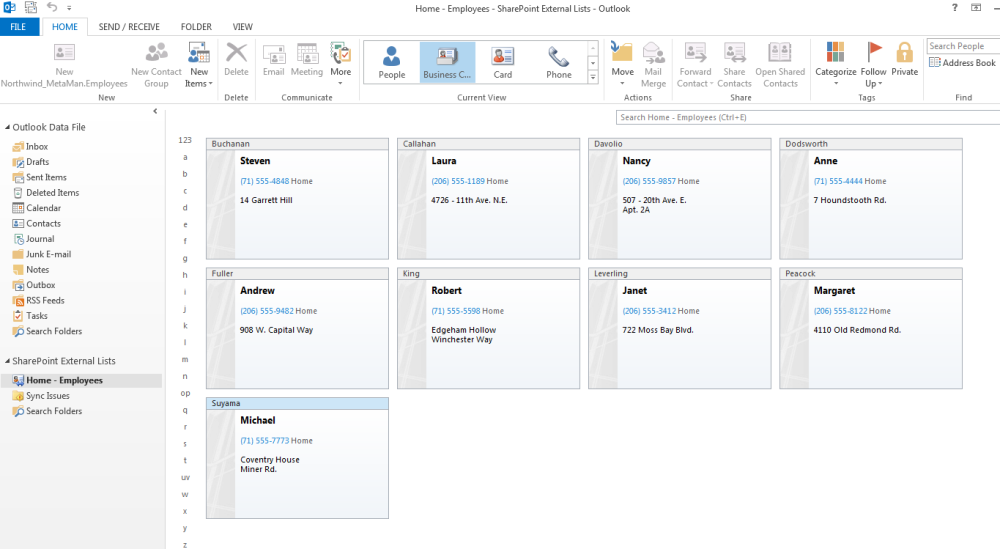Open the New Items menu
The width and height of the screenshot is (1000, 549).
(198, 65)
